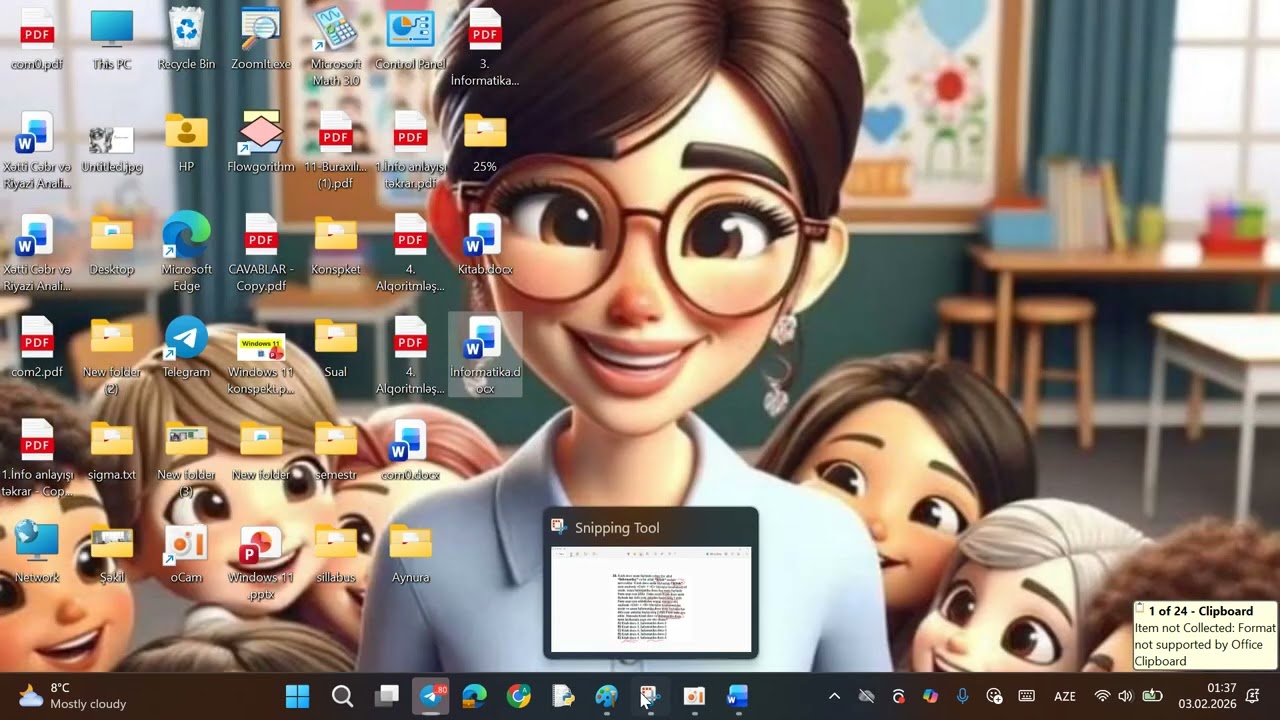Open 11-Buraxılı (1).pdf file
The image size is (1280, 720).
coord(336,150)
